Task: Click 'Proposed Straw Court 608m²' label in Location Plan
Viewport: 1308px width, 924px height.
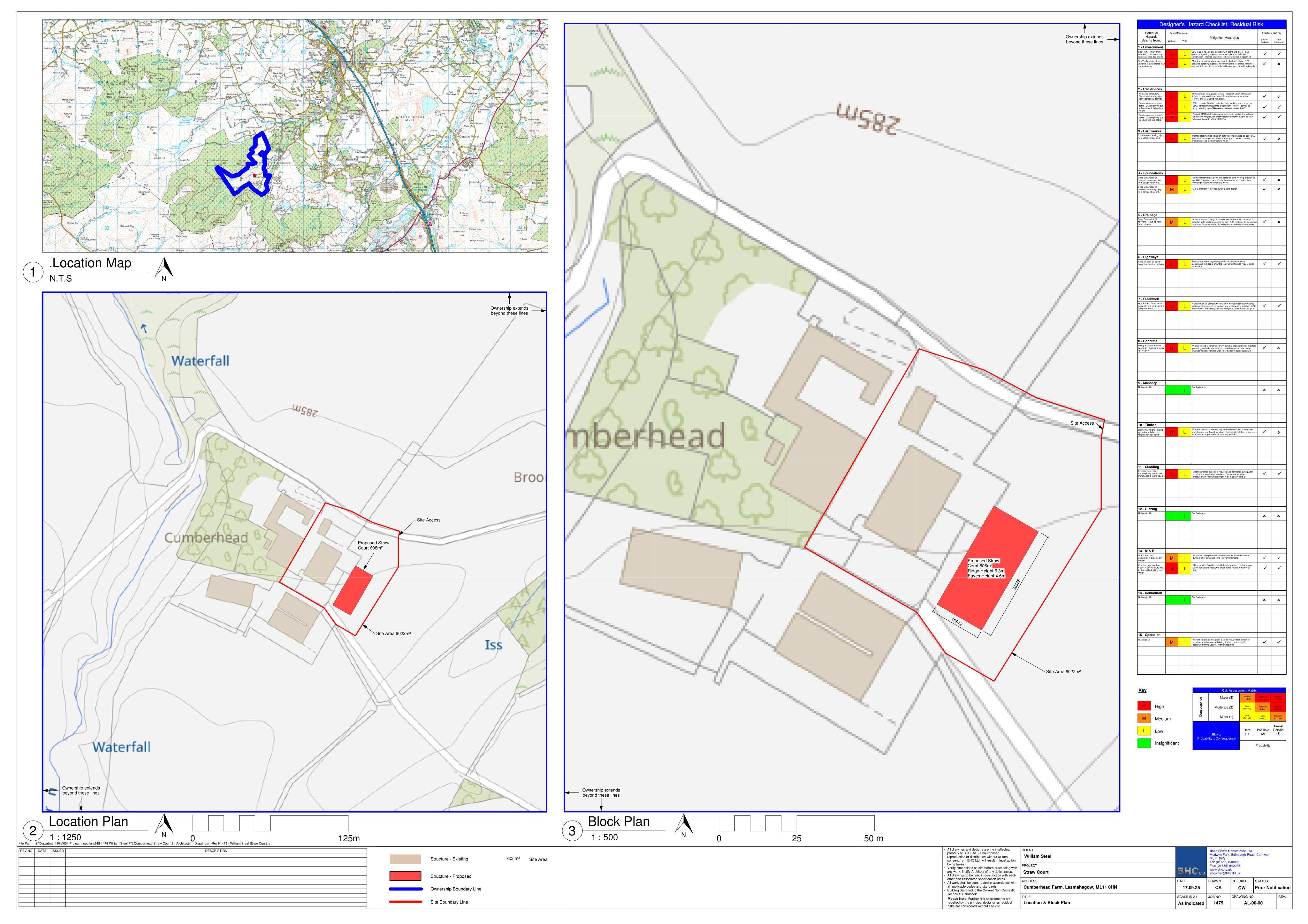Action: 373,545
